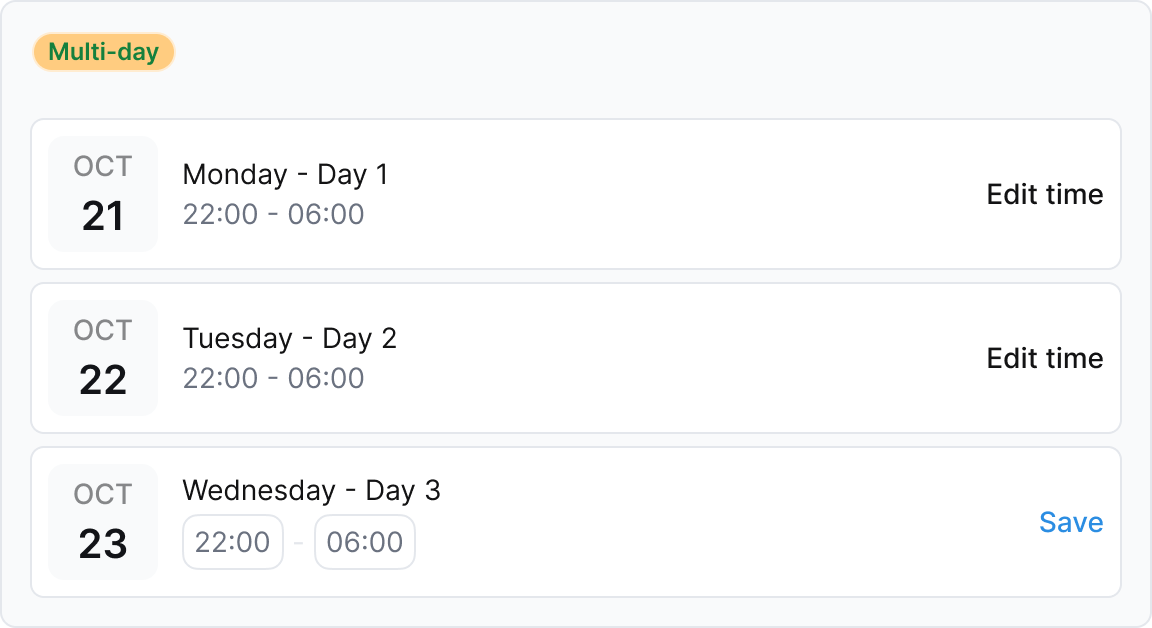Save Wednesday's edited schedule times

click(x=1071, y=522)
